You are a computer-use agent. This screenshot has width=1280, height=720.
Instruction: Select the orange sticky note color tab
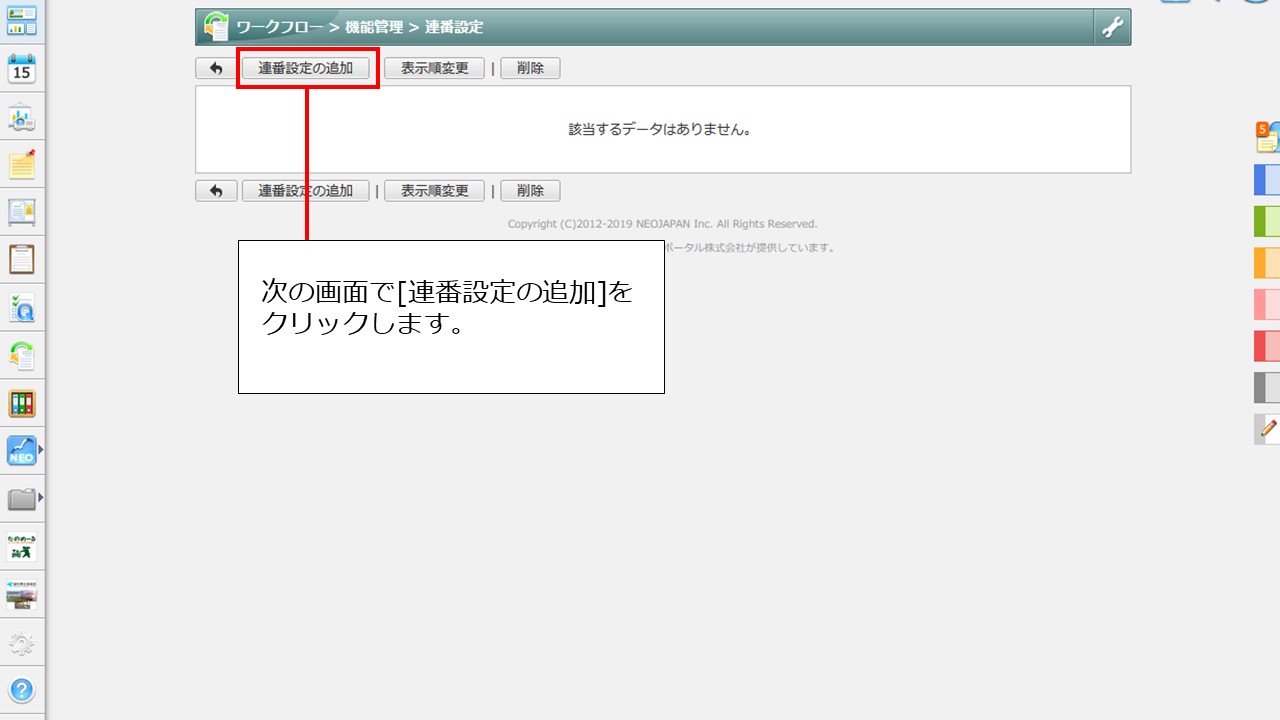[1267, 262]
